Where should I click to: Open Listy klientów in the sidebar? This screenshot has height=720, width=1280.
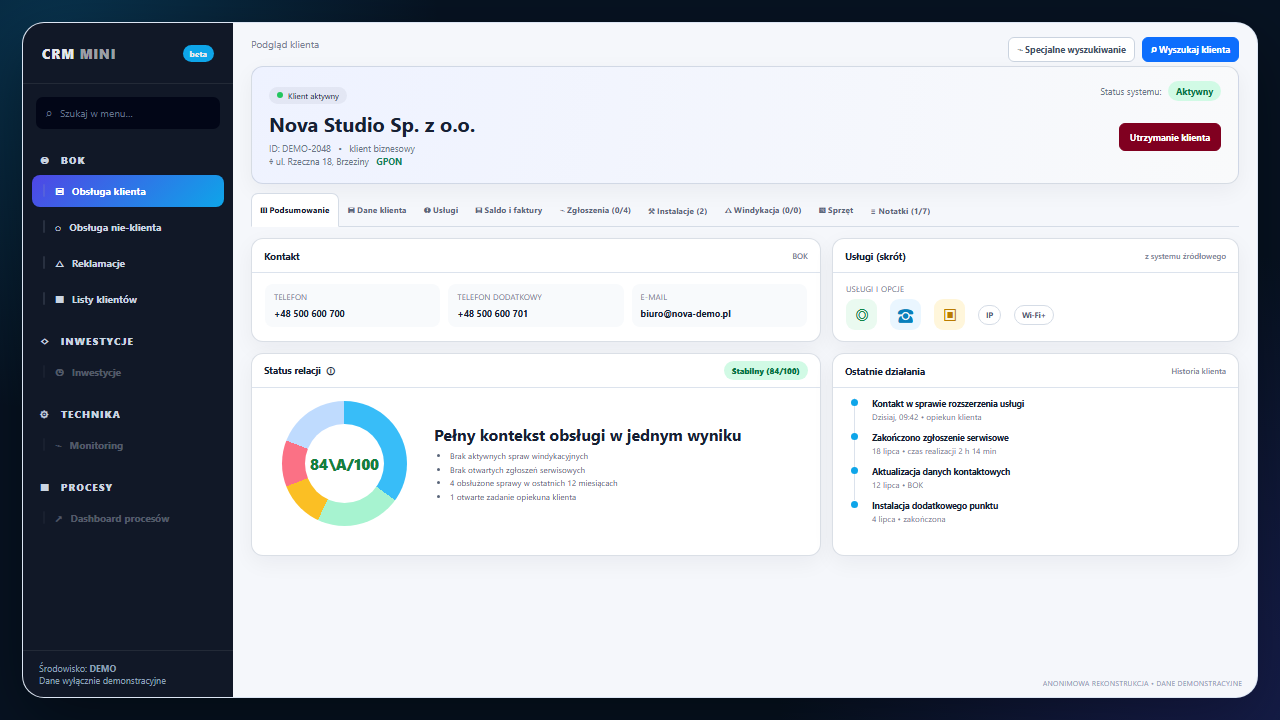coord(128,300)
